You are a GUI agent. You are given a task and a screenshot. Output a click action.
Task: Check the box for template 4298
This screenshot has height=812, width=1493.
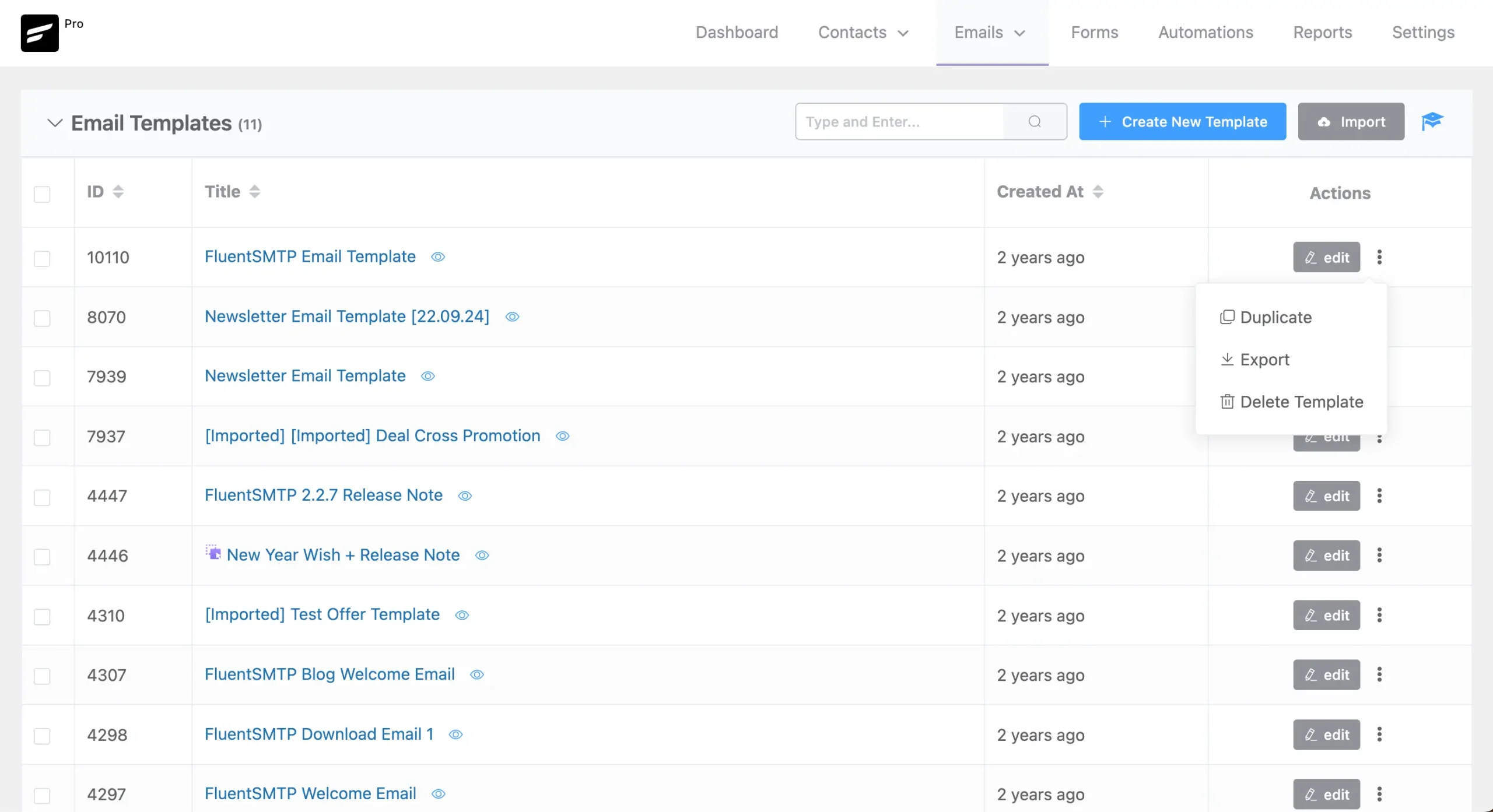pos(42,736)
